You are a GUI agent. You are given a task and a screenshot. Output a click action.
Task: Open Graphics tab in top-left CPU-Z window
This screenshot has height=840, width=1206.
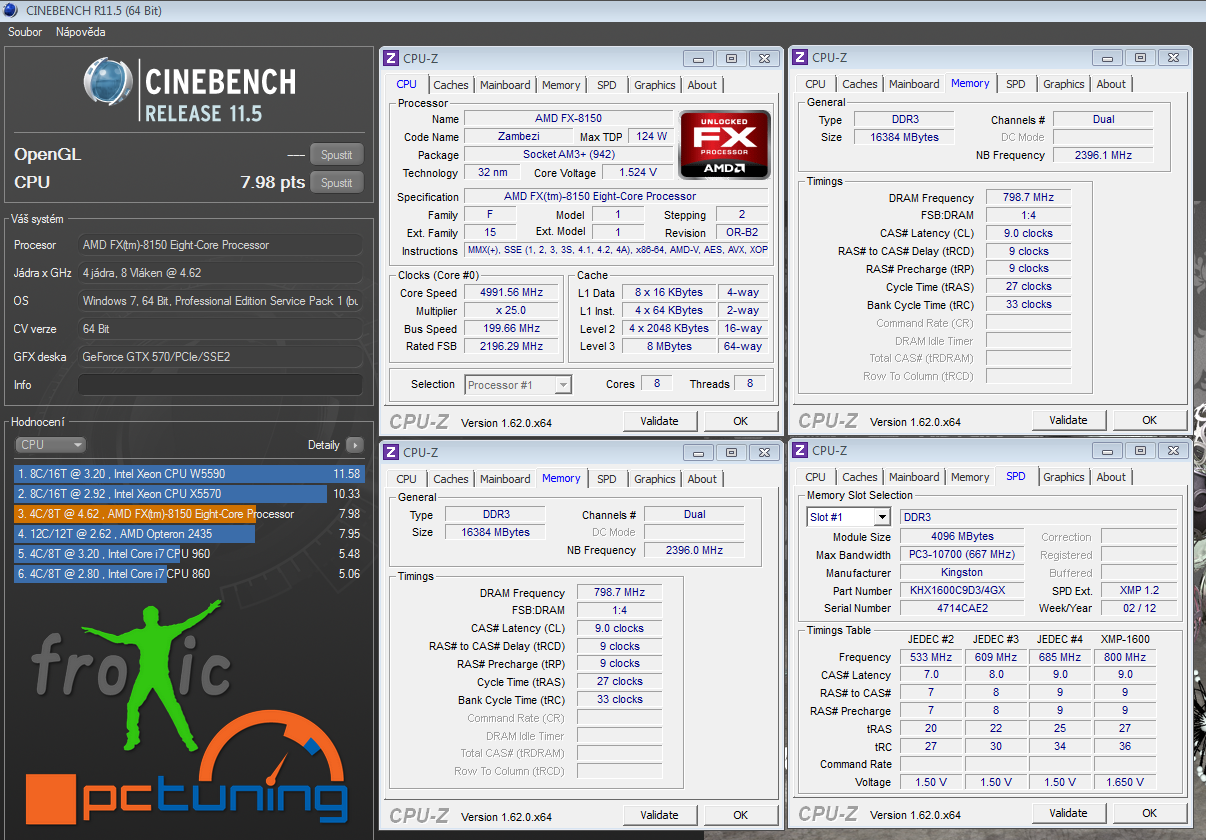point(655,85)
